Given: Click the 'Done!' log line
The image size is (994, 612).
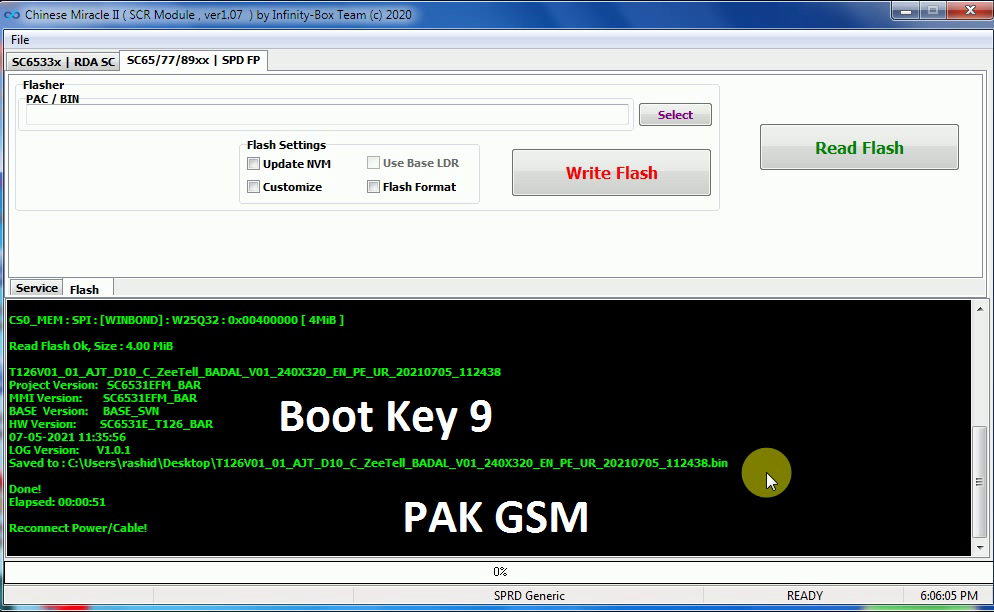Looking at the screenshot, I should click(25, 489).
